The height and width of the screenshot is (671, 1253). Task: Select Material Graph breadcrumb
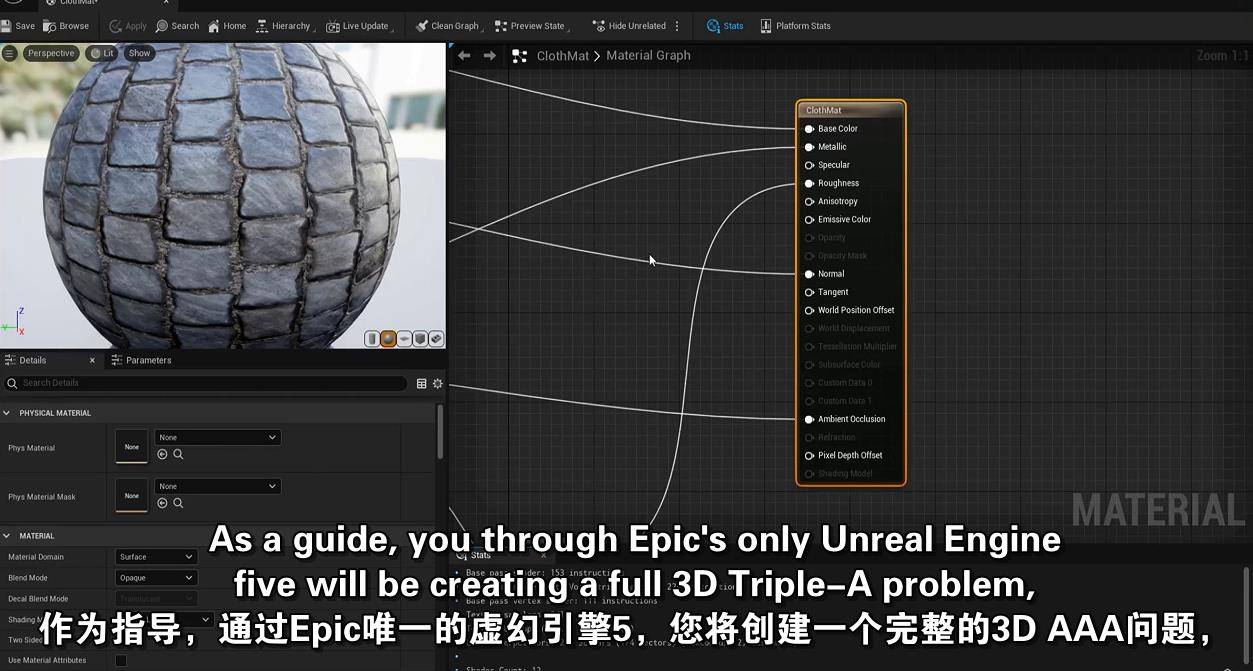(648, 56)
